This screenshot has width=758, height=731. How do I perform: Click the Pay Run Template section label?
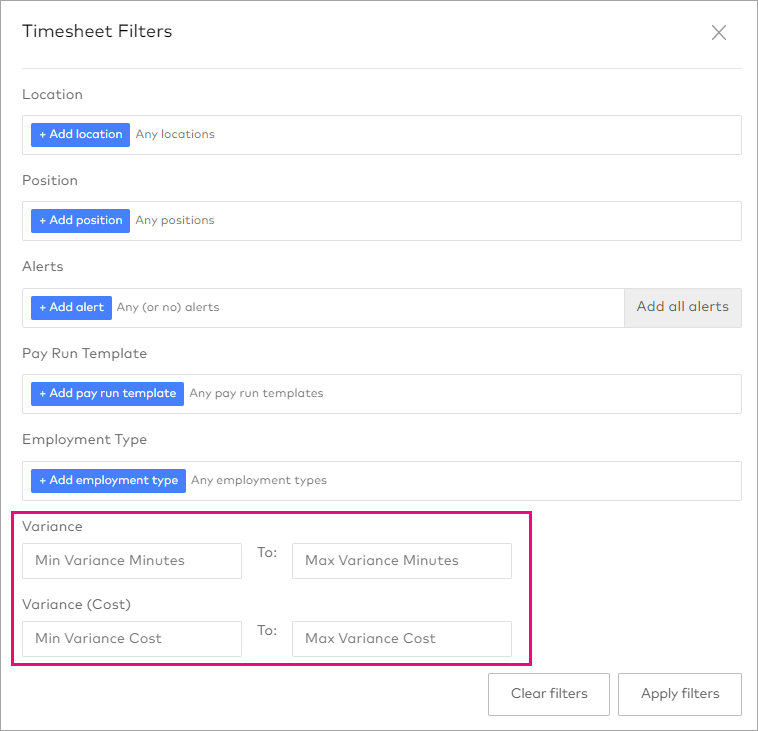click(x=84, y=353)
